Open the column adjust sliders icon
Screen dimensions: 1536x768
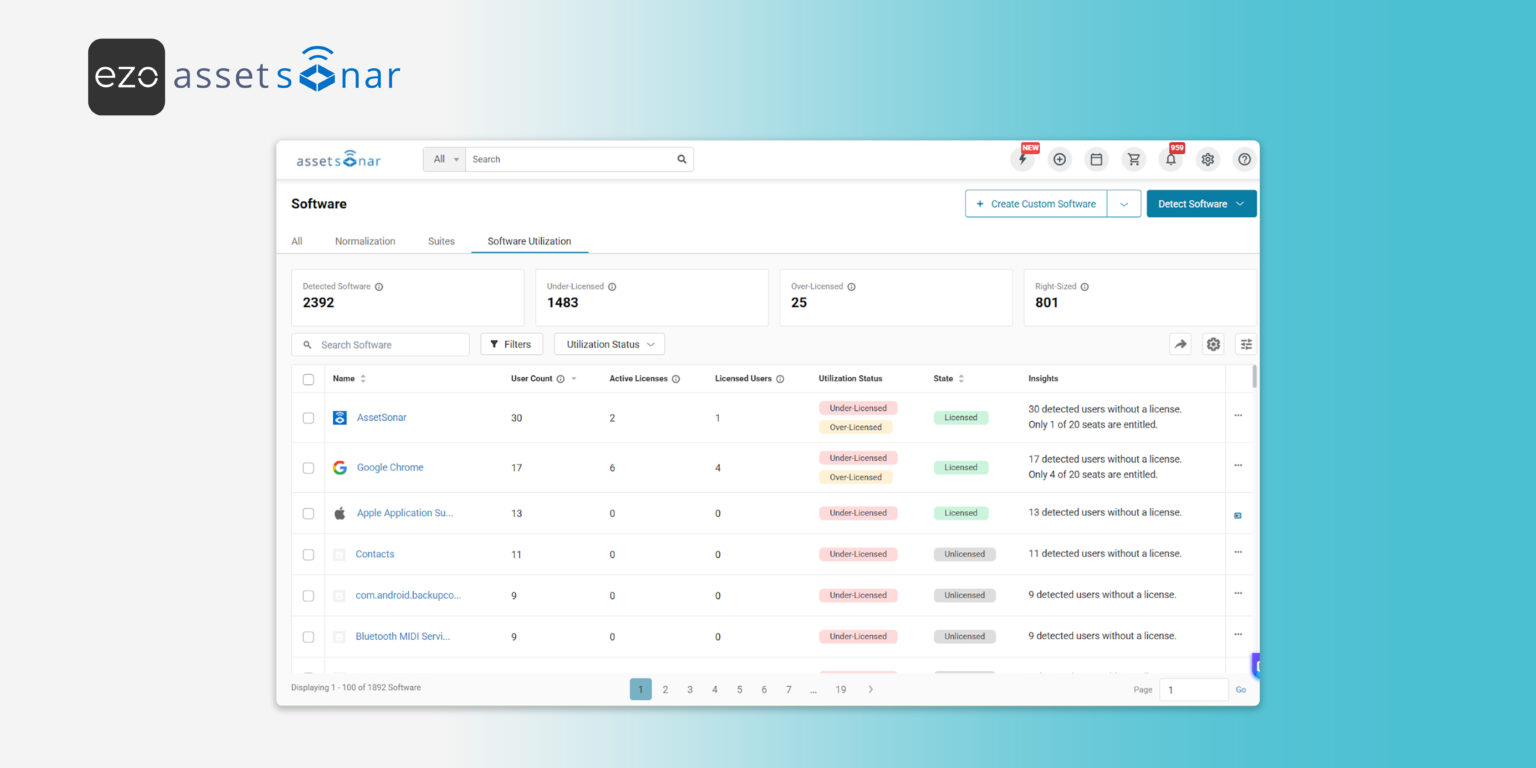click(x=1246, y=344)
